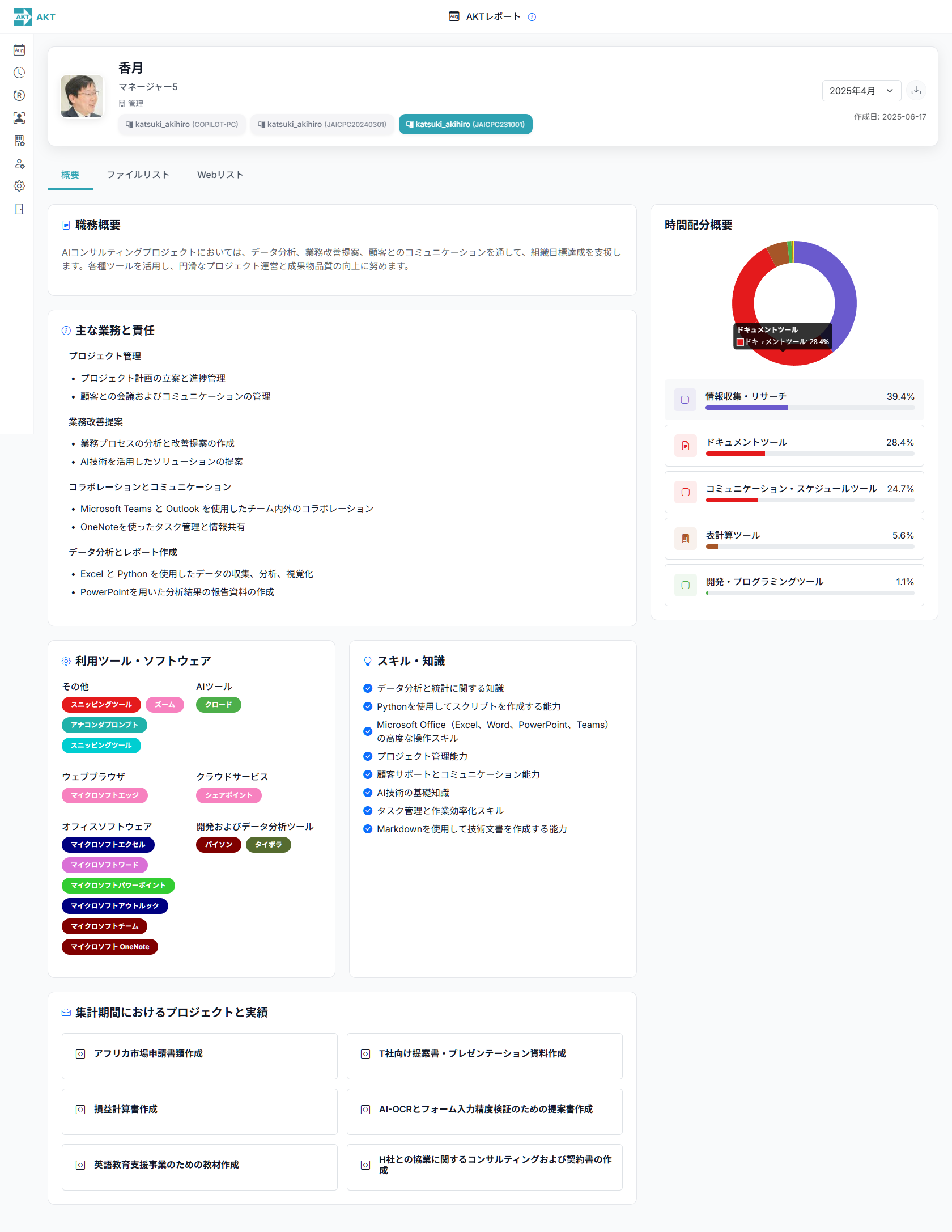Select the katsuki_akihiro (COPILOT-PC) device chip
Image resolution: width=952 pixels, height=1232 pixels.
182,124
